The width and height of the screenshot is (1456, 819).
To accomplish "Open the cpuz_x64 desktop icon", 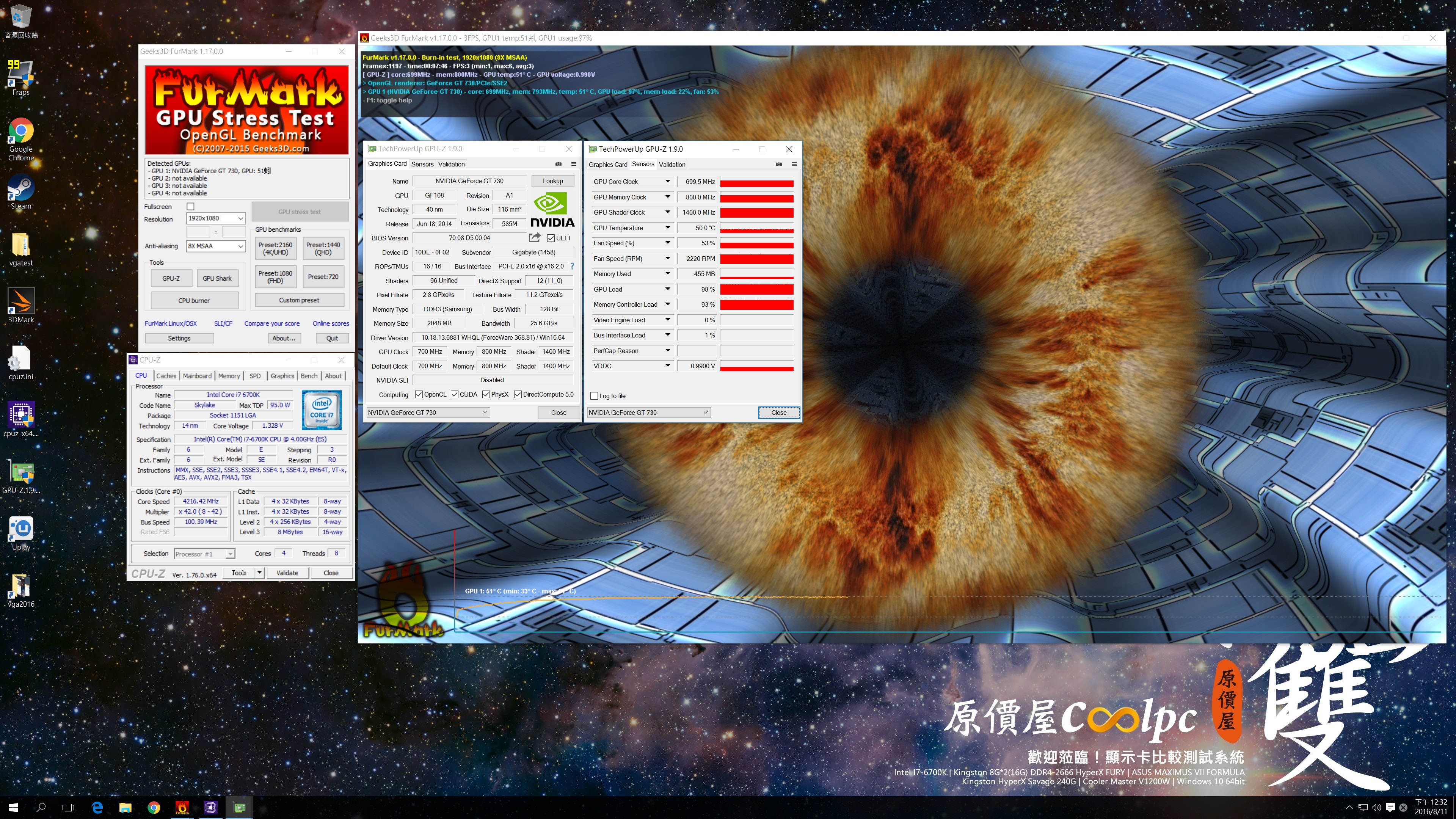I will pos(21,419).
